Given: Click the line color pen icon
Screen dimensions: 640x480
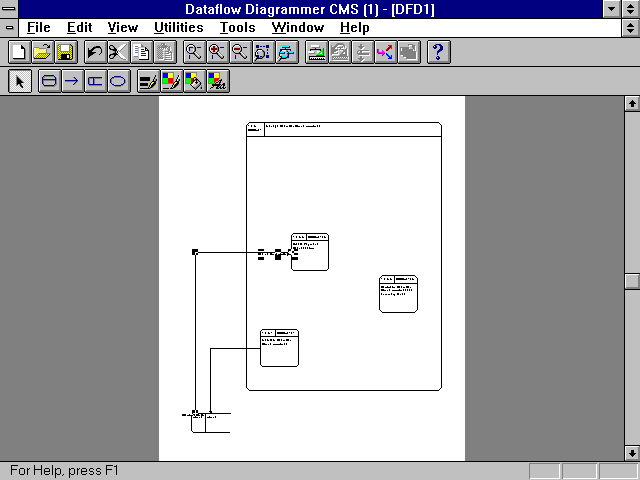Looking at the screenshot, I should (x=171, y=82).
